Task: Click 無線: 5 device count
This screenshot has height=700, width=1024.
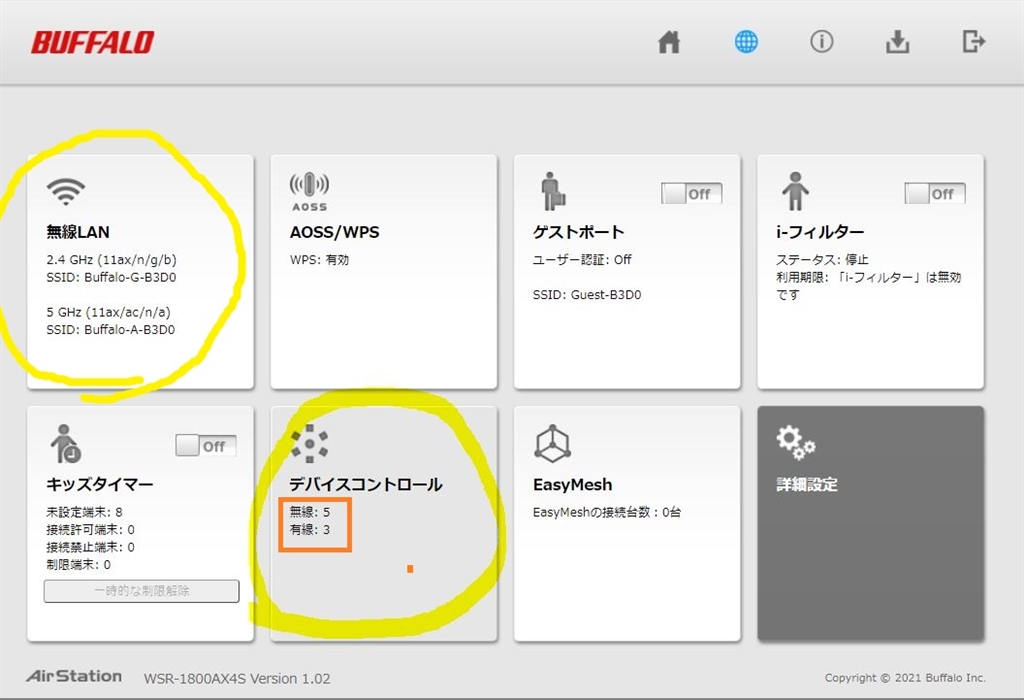Action: click(310, 512)
